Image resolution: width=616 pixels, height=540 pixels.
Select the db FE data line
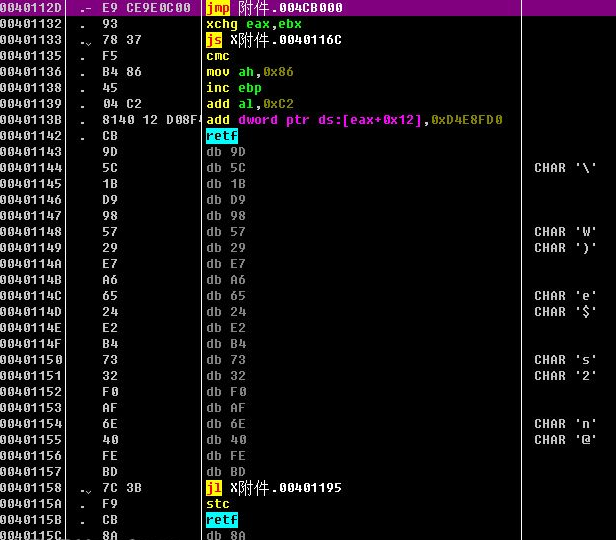point(226,456)
